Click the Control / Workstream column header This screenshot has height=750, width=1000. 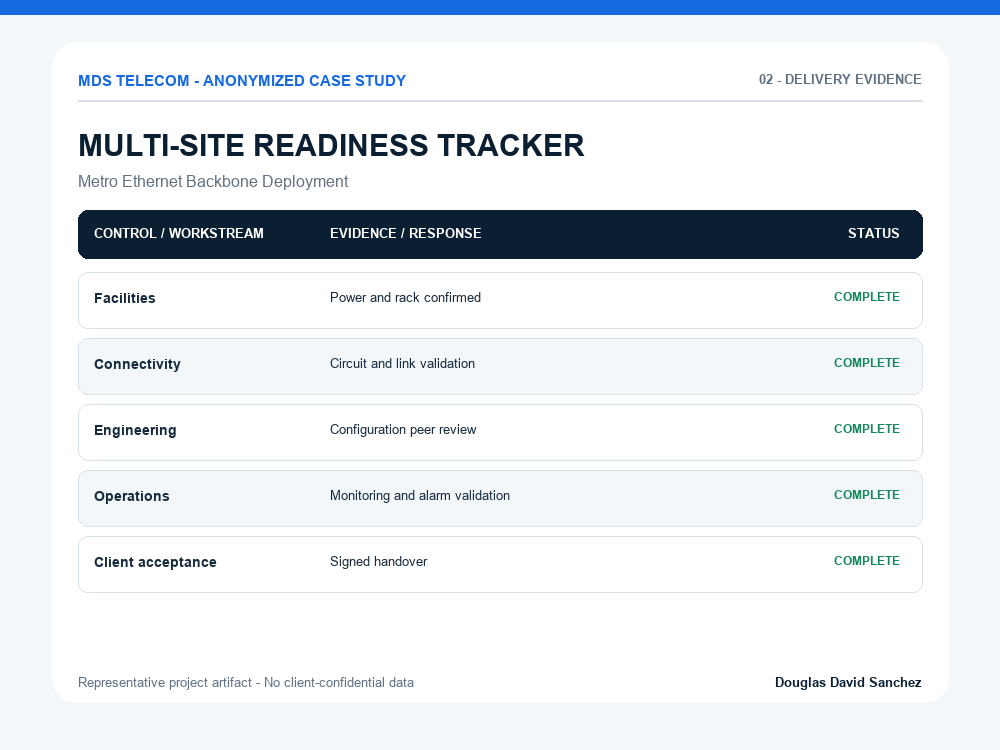pos(179,233)
